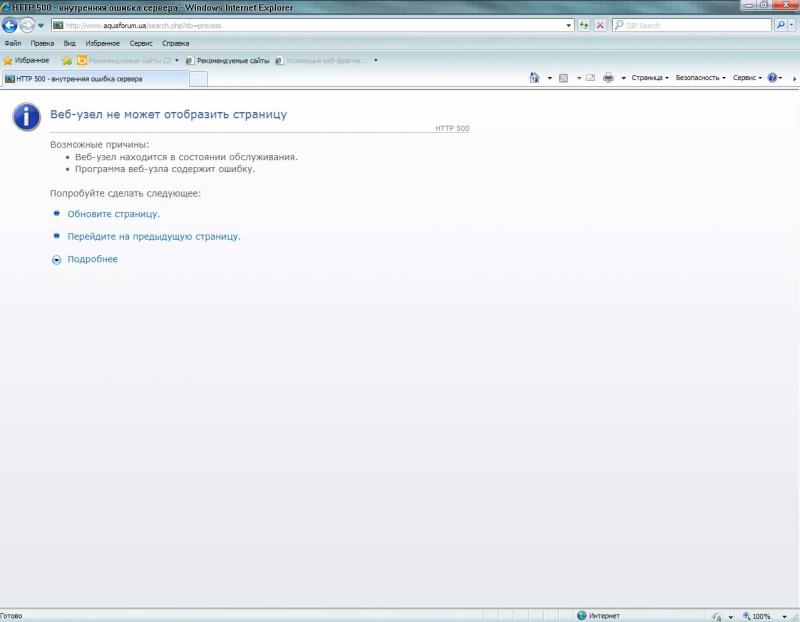800x622 pixels.
Task: Click the Read Mail envelope icon
Action: point(590,78)
